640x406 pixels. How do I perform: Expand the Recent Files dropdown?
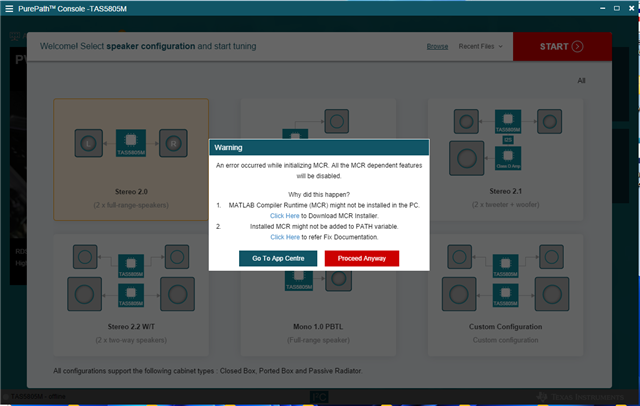coord(480,47)
